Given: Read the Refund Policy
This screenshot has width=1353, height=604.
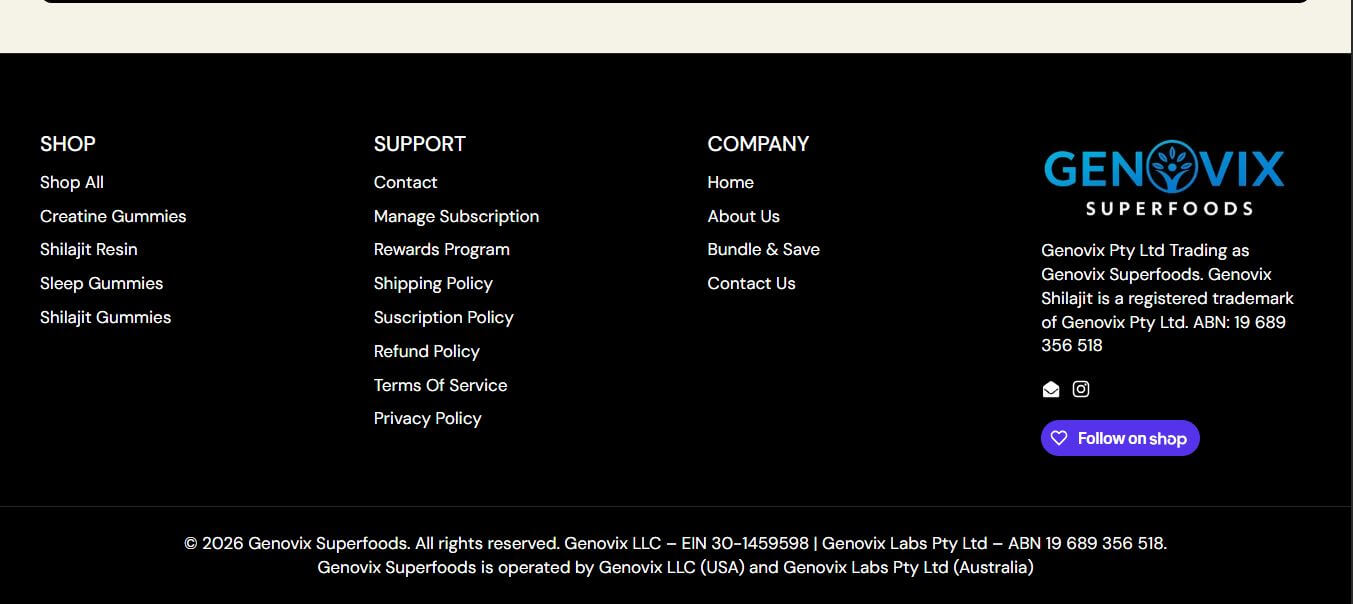Looking at the screenshot, I should point(426,351).
